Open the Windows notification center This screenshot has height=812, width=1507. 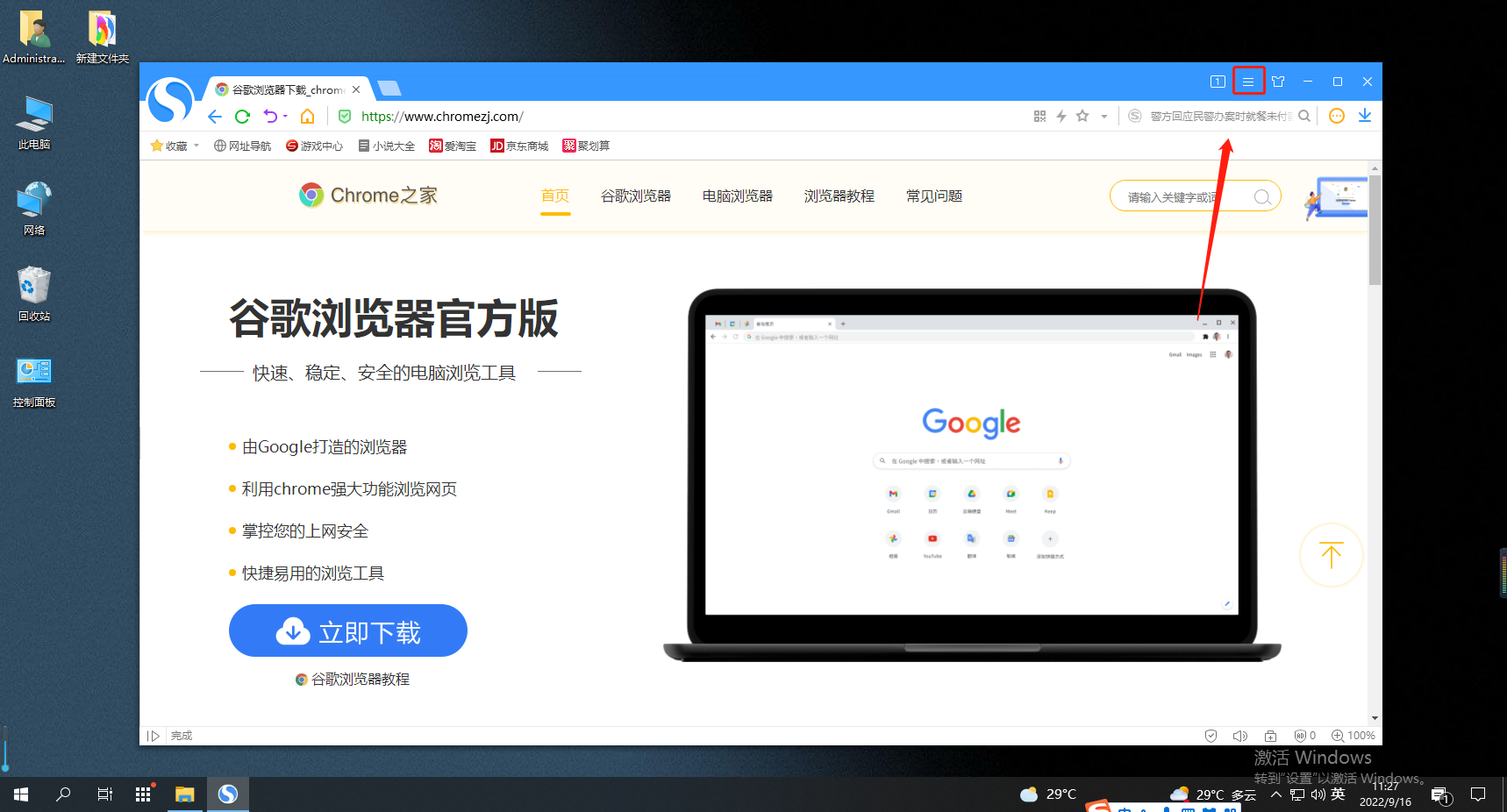(1478, 794)
